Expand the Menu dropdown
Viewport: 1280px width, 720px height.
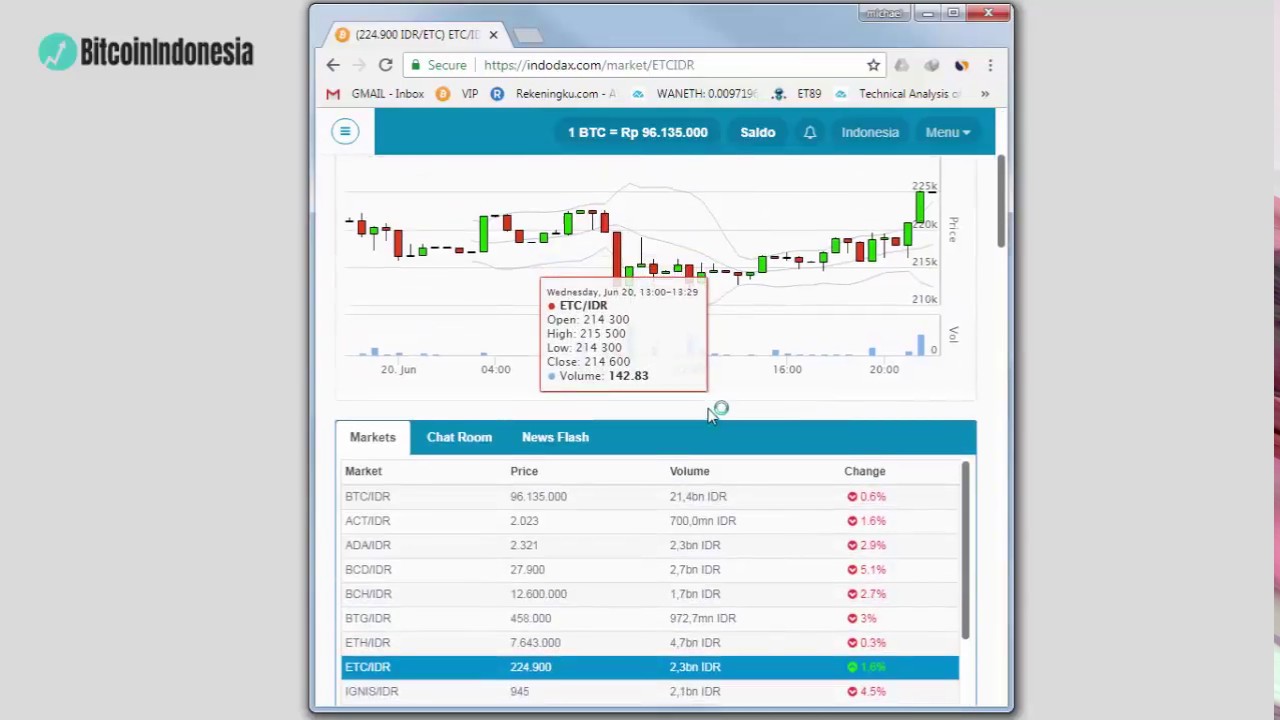[x=948, y=132]
